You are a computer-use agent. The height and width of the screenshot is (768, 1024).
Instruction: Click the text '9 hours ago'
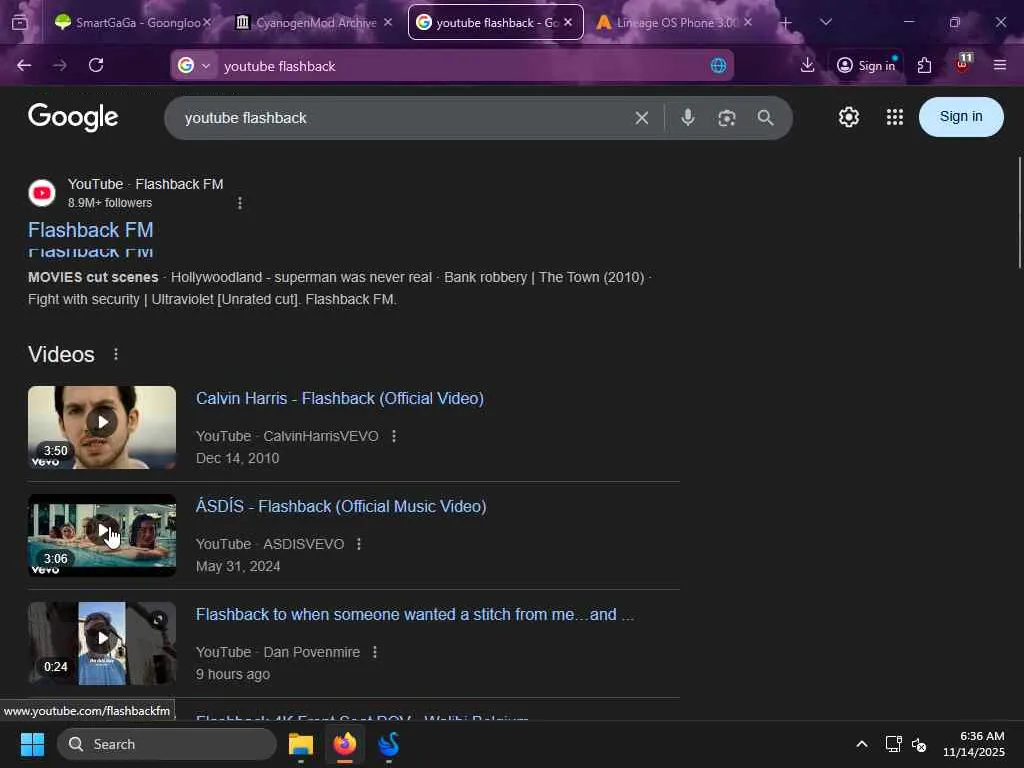(233, 675)
